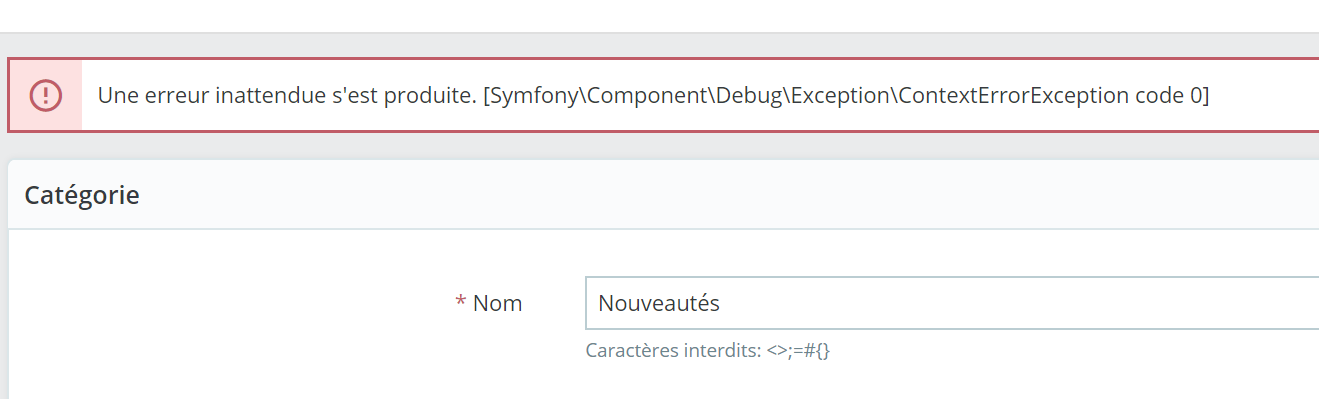The height and width of the screenshot is (399, 1319).
Task: Click the ContextErrorException text in the alert
Action: tap(1014, 95)
